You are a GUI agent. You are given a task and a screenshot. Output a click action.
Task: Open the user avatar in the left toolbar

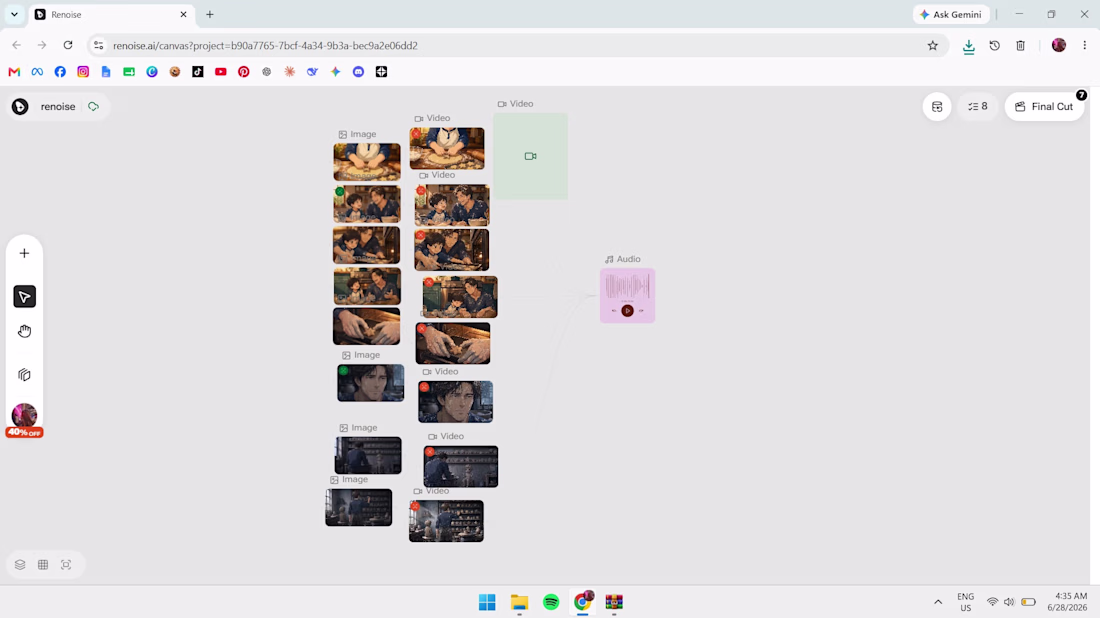point(25,415)
